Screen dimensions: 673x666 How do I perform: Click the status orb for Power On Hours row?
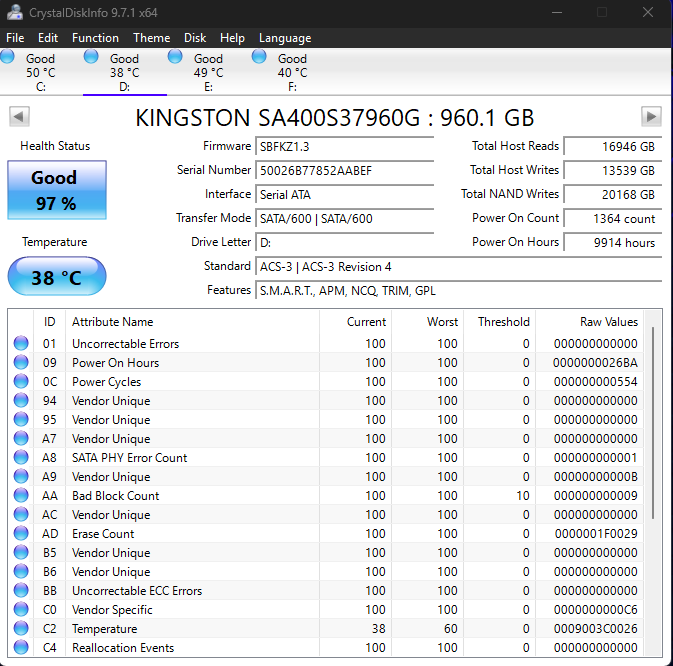click(x=21, y=362)
